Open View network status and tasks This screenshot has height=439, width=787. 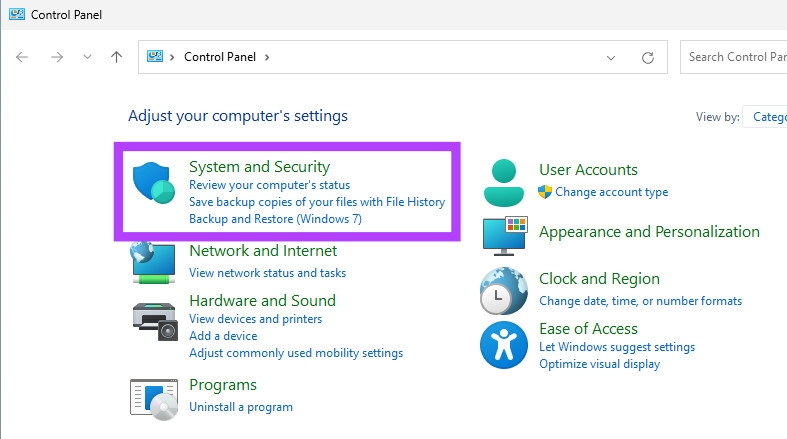click(268, 273)
